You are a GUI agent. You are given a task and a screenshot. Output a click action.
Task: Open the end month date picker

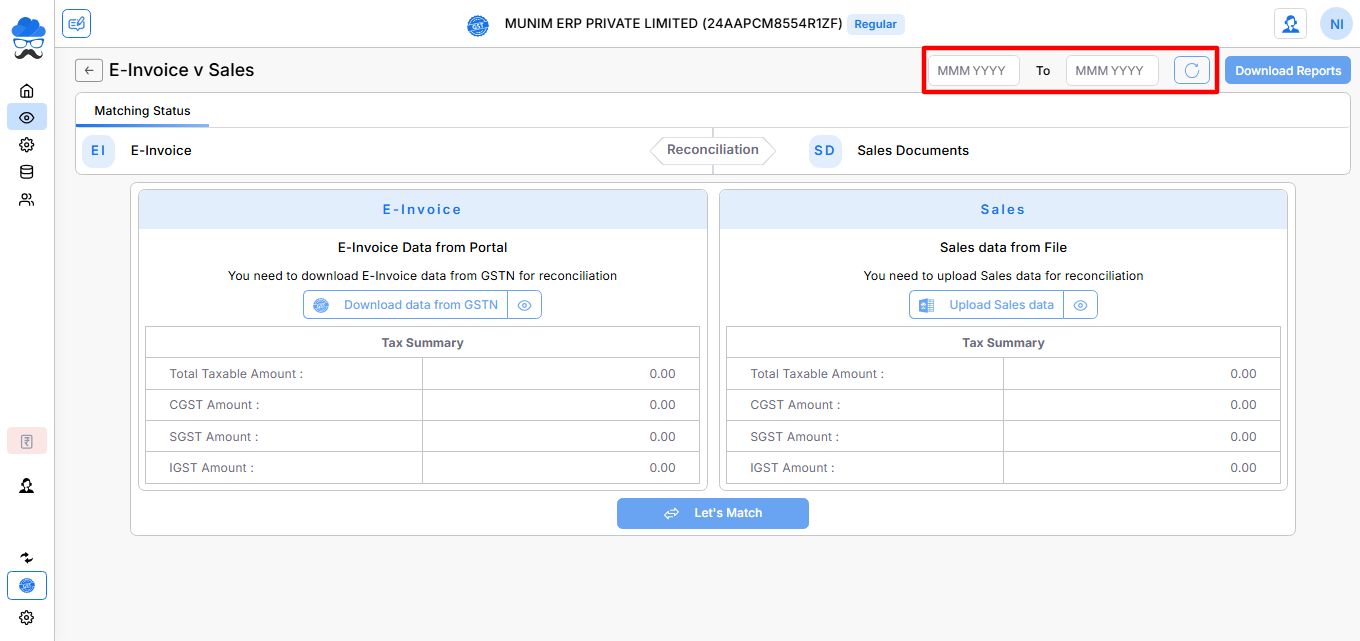click(x=1111, y=71)
